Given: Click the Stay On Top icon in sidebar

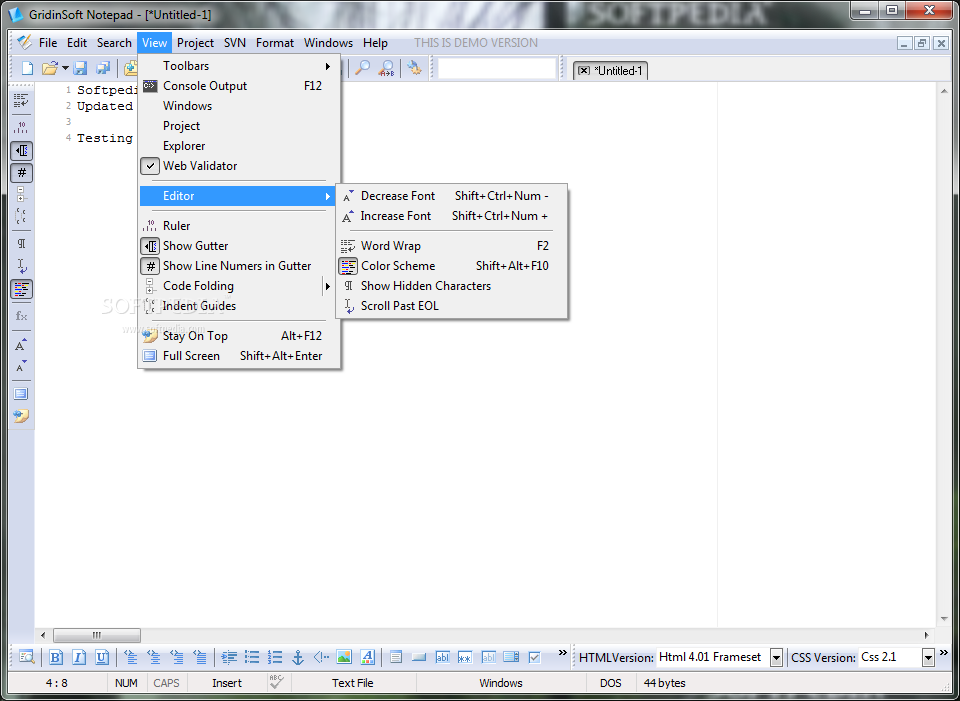Looking at the screenshot, I should pyautogui.click(x=21, y=416).
